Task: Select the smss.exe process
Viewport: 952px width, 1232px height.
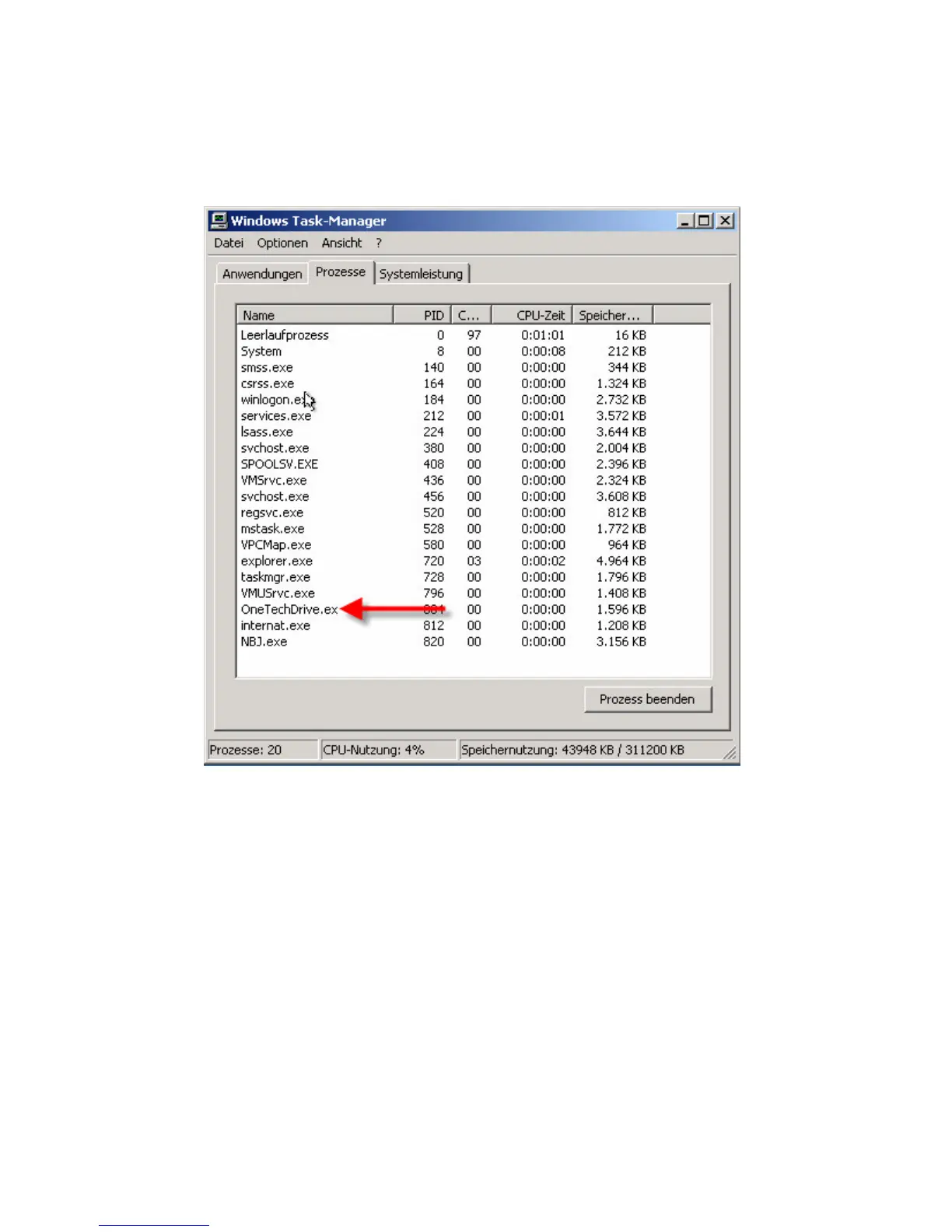Action: coord(443,367)
